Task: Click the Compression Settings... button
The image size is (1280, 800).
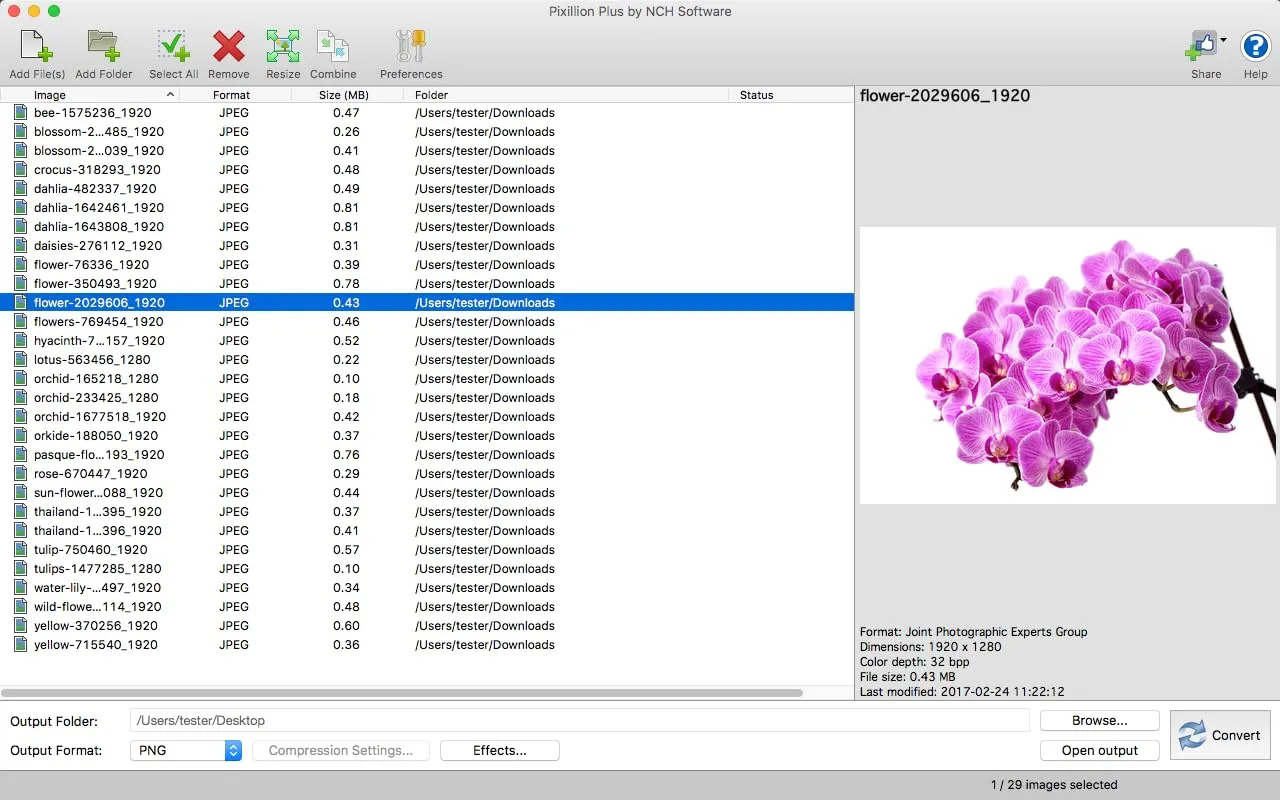Action: pyautogui.click(x=341, y=750)
